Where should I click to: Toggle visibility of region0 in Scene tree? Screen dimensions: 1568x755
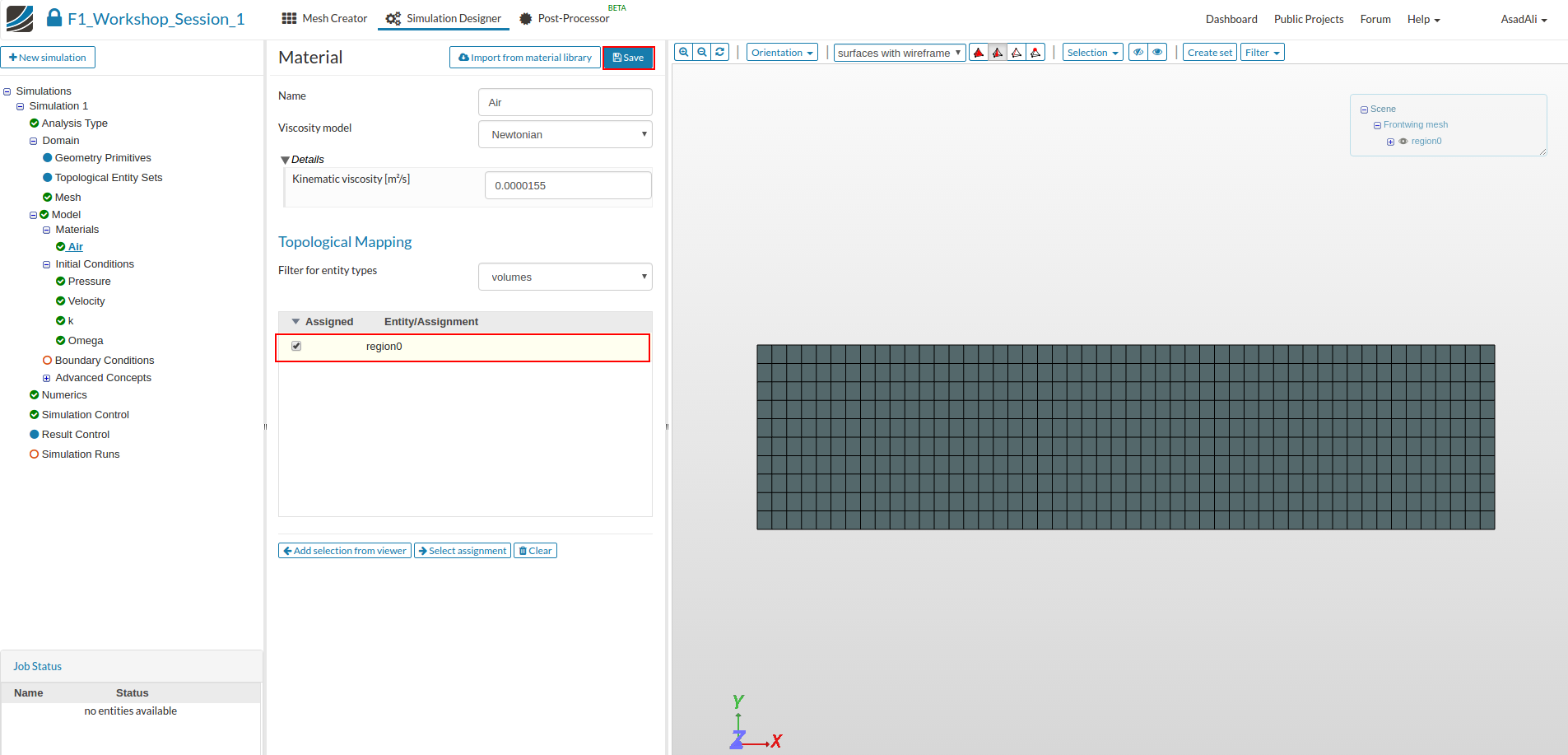1403,142
